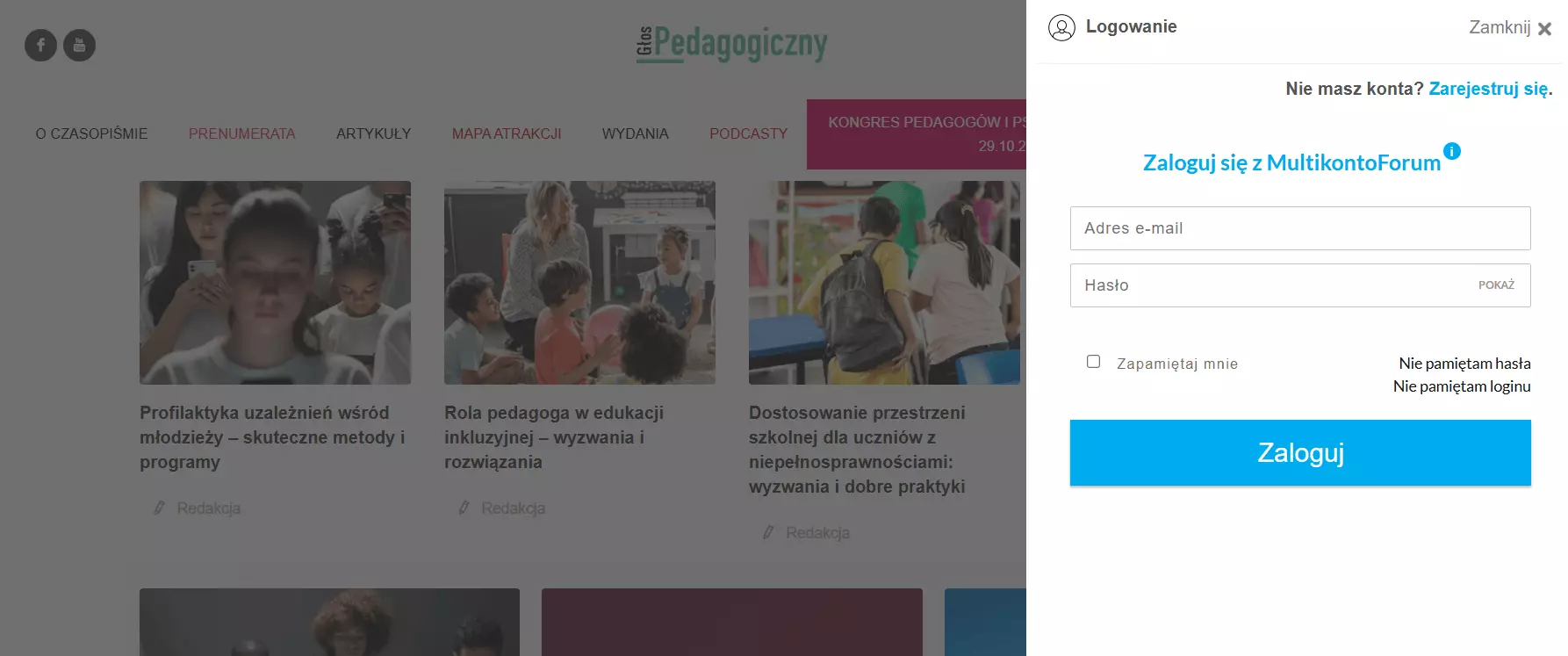
Task: Close the login panel with Zamknij
Action: pyautogui.click(x=1510, y=28)
